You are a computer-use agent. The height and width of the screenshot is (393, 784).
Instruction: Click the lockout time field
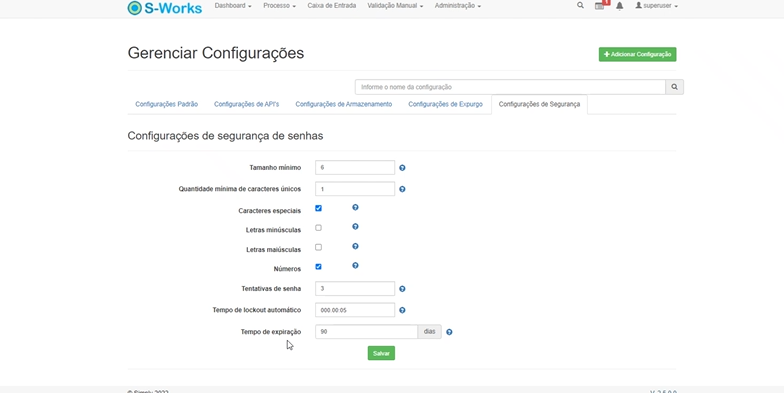coord(355,310)
